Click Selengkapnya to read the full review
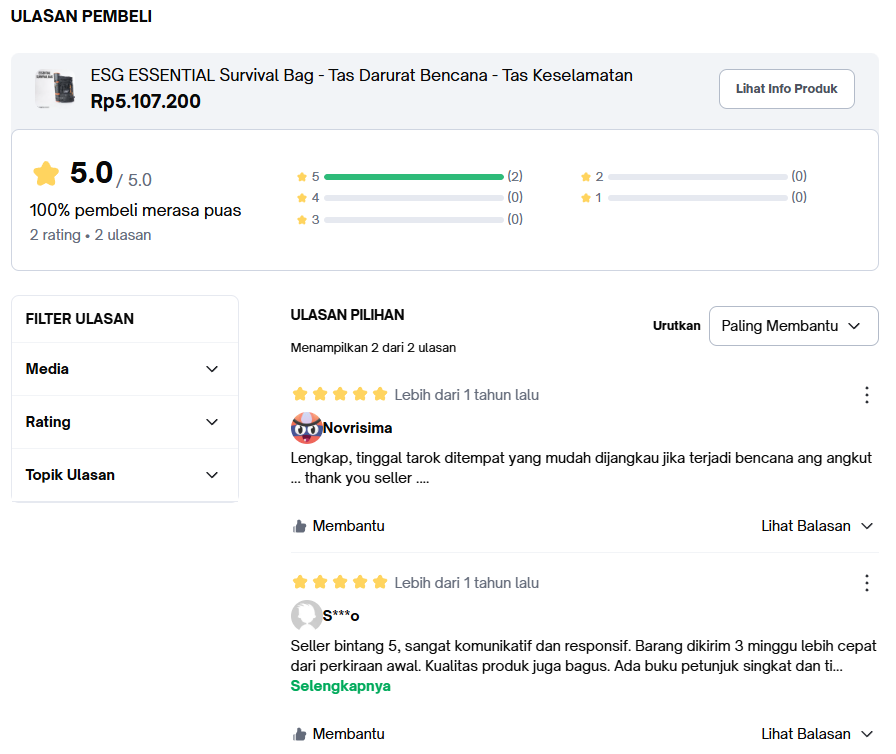 (x=340, y=686)
